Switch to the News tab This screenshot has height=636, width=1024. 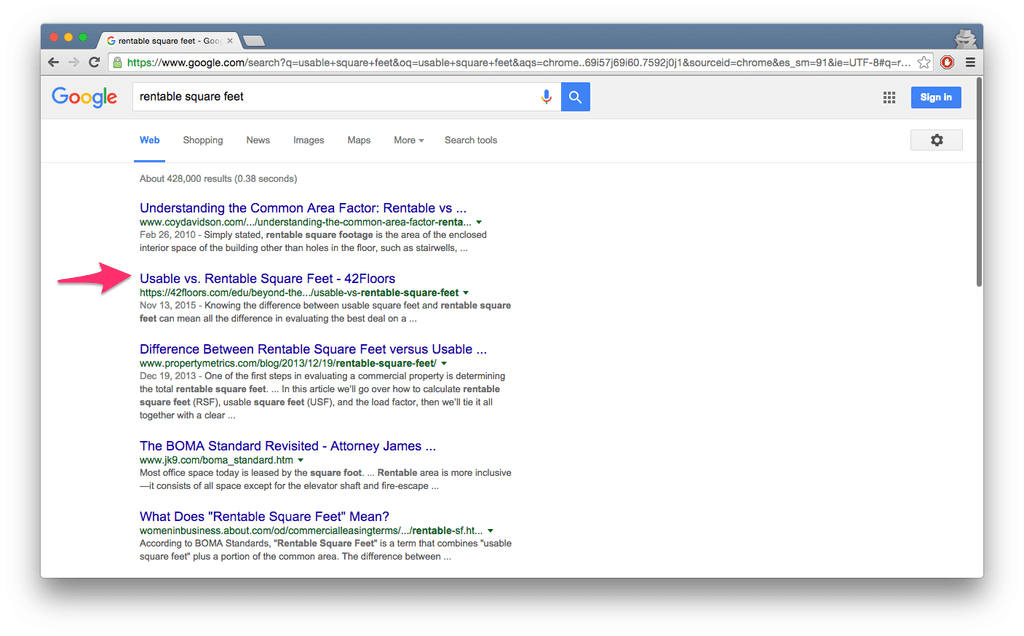[258, 140]
